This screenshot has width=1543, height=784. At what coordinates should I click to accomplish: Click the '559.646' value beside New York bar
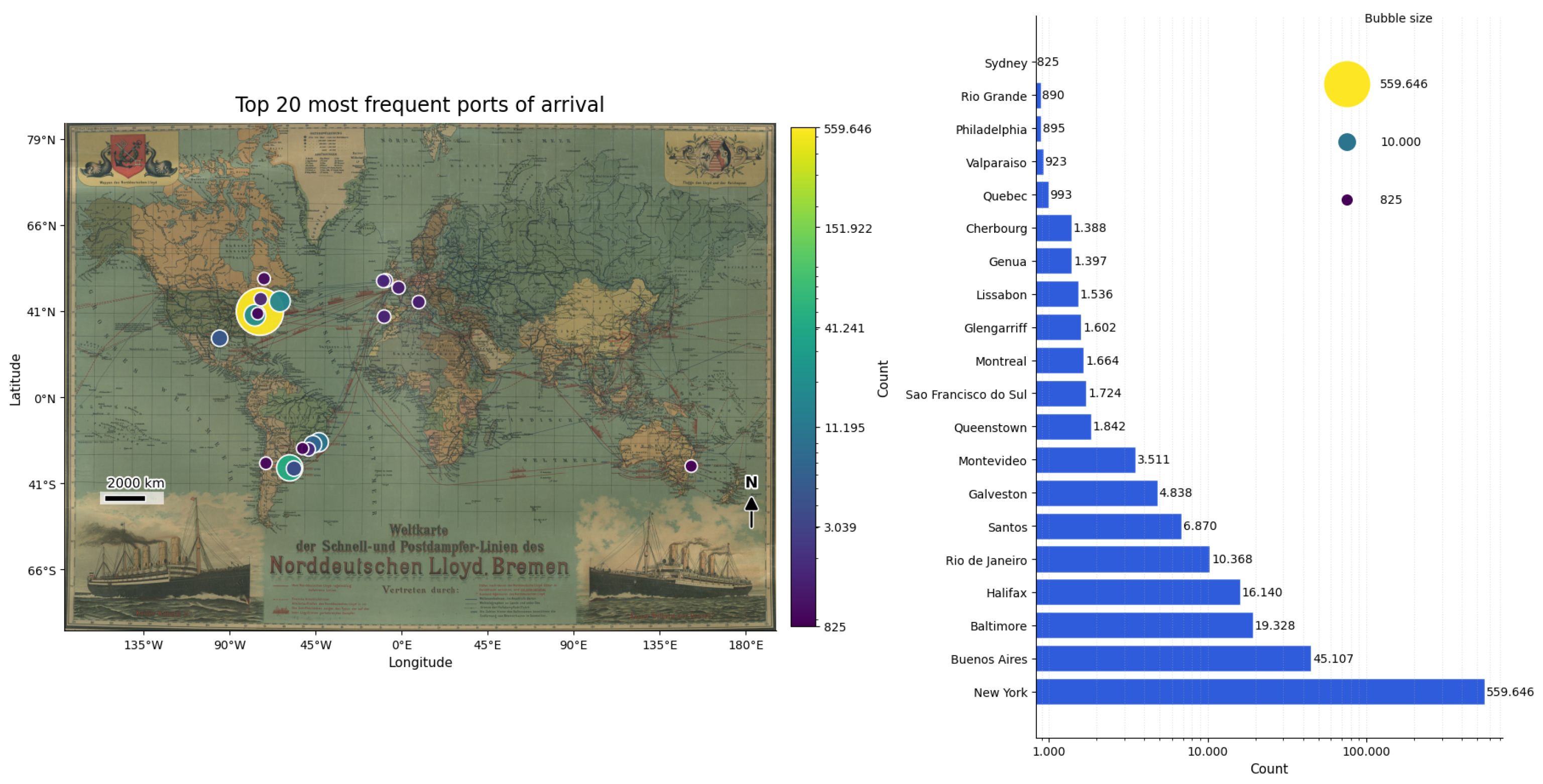(1510, 692)
